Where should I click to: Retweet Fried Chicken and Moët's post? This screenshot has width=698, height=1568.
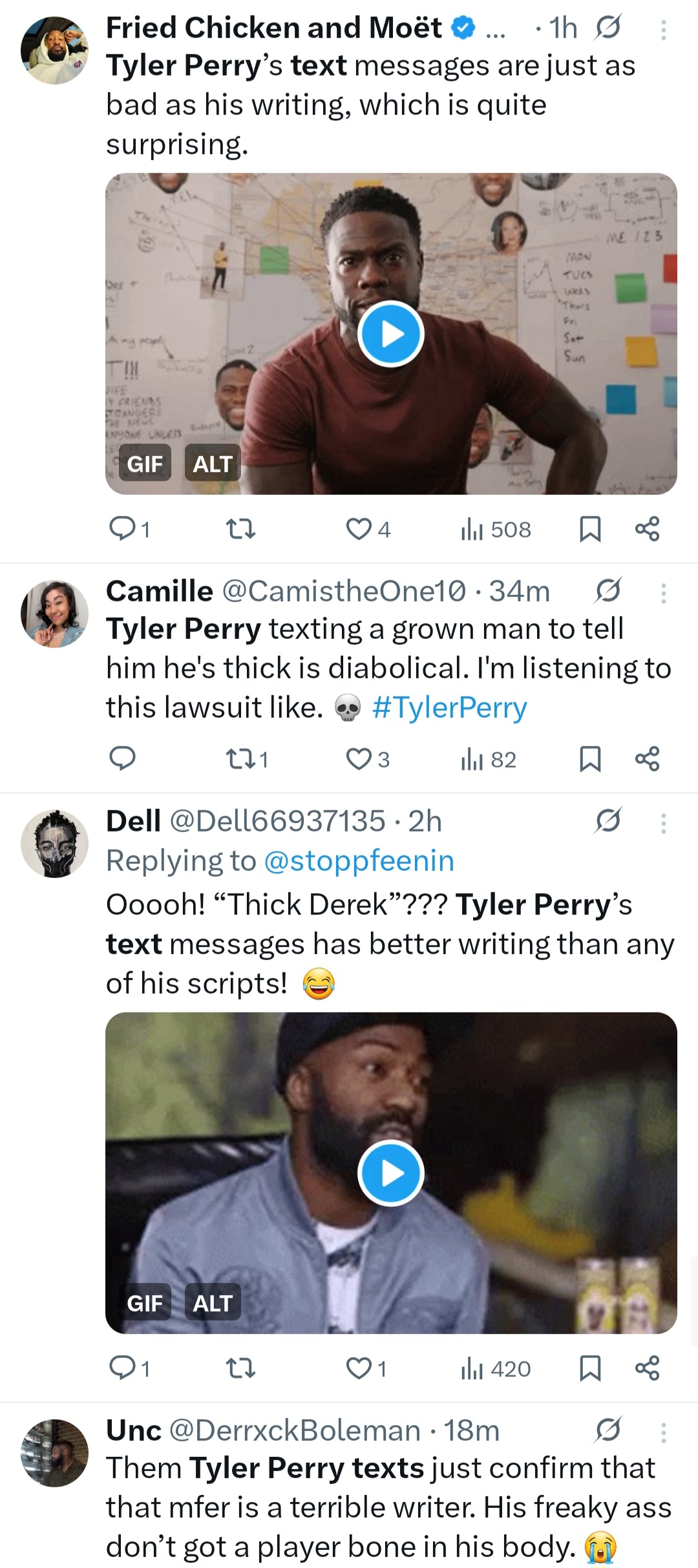point(240,529)
